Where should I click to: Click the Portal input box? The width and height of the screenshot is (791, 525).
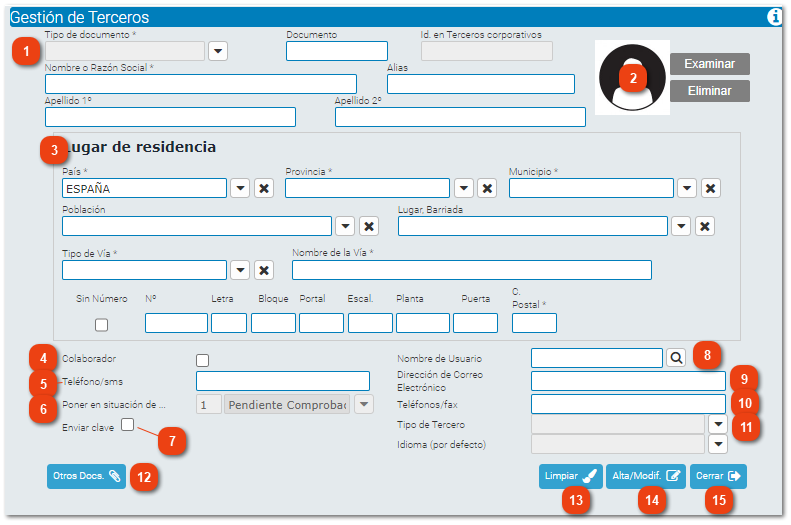[321, 323]
